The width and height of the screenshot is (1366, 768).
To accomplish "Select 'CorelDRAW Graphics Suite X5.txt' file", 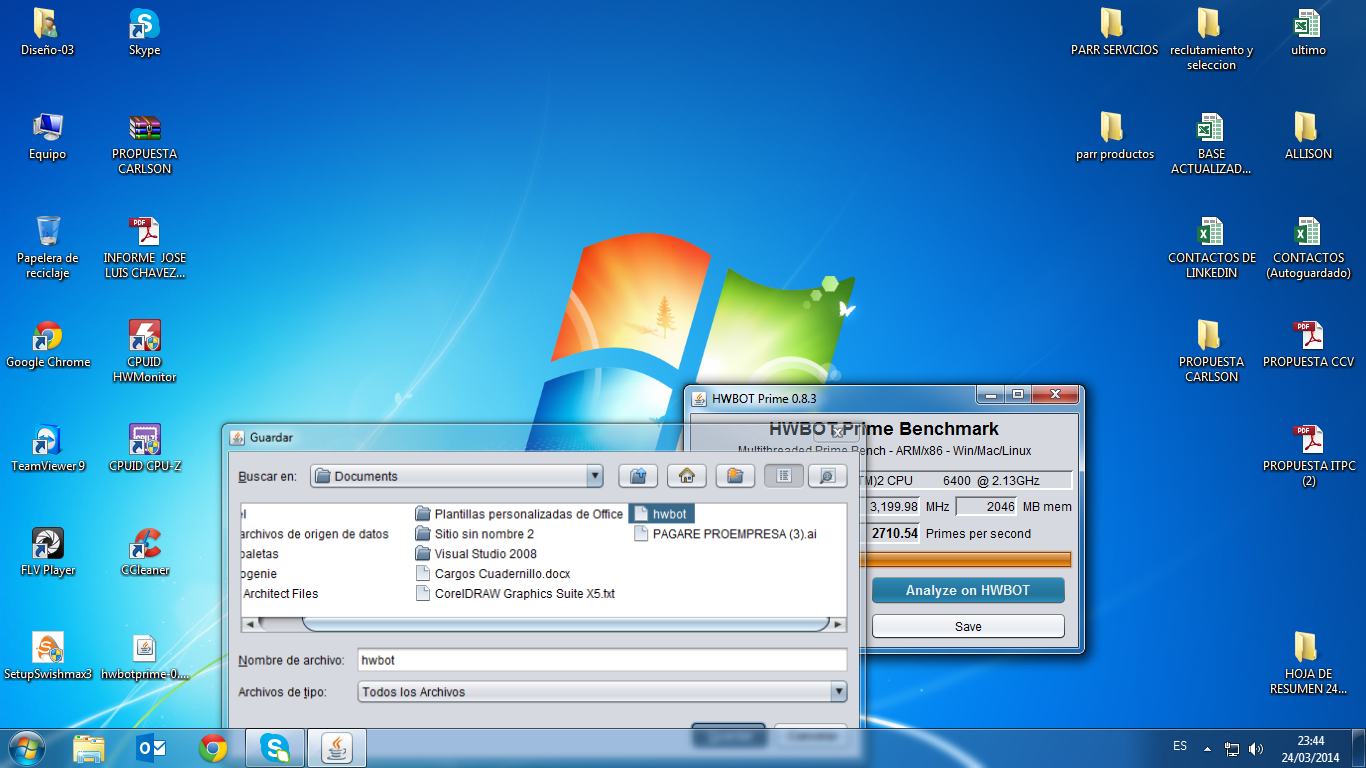I will tap(515, 594).
